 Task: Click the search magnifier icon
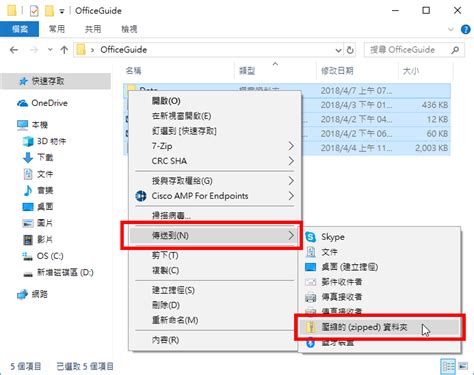[x=455, y=50]
